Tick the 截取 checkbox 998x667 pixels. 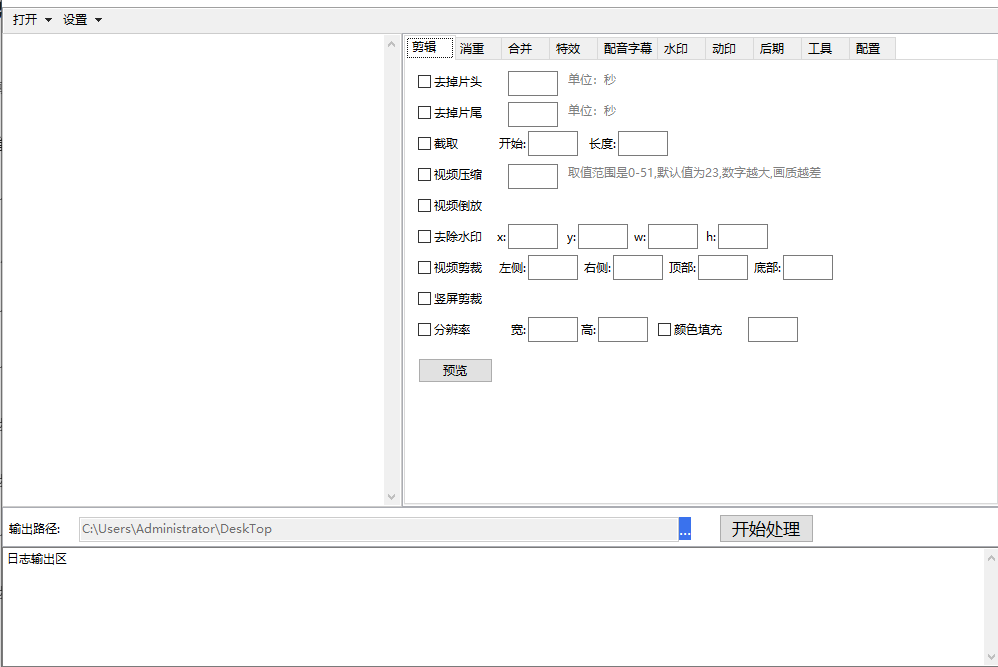pyautogui.click(x=425, y=144)
